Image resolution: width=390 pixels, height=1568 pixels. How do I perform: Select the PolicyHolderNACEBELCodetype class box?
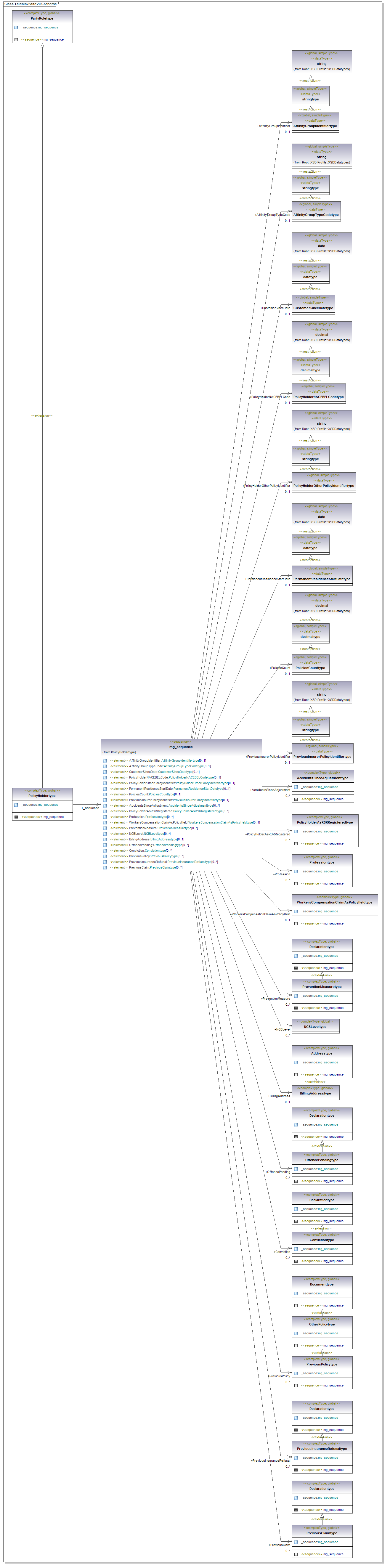pyautogui.click(x=318, y=394)
